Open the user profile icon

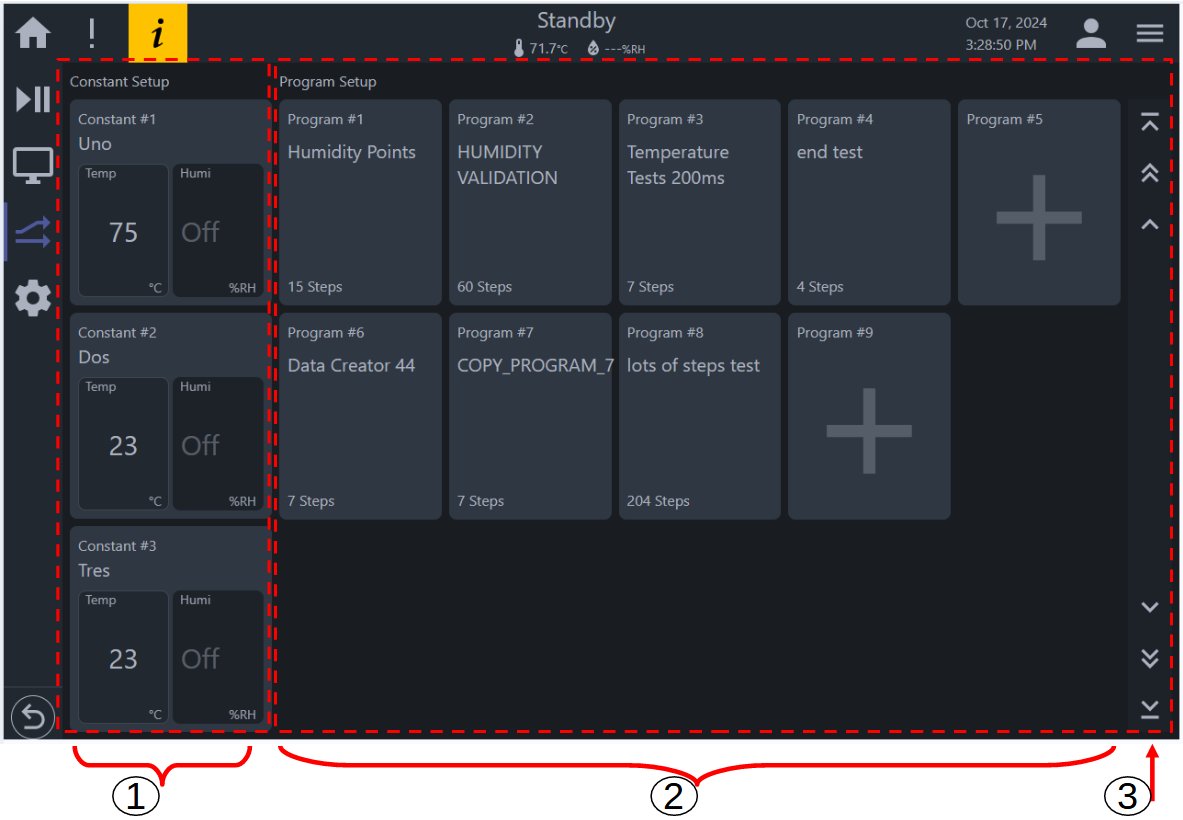(1091, 33)
